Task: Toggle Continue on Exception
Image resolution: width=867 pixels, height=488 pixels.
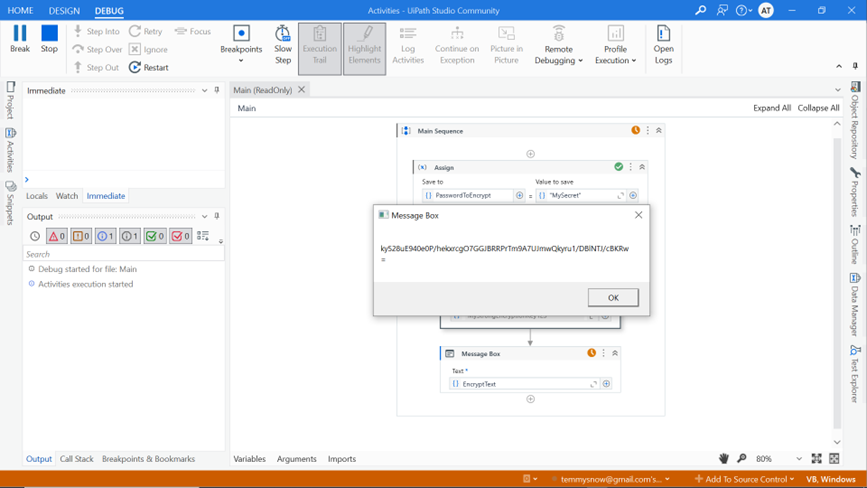Action: coord(457,45)
